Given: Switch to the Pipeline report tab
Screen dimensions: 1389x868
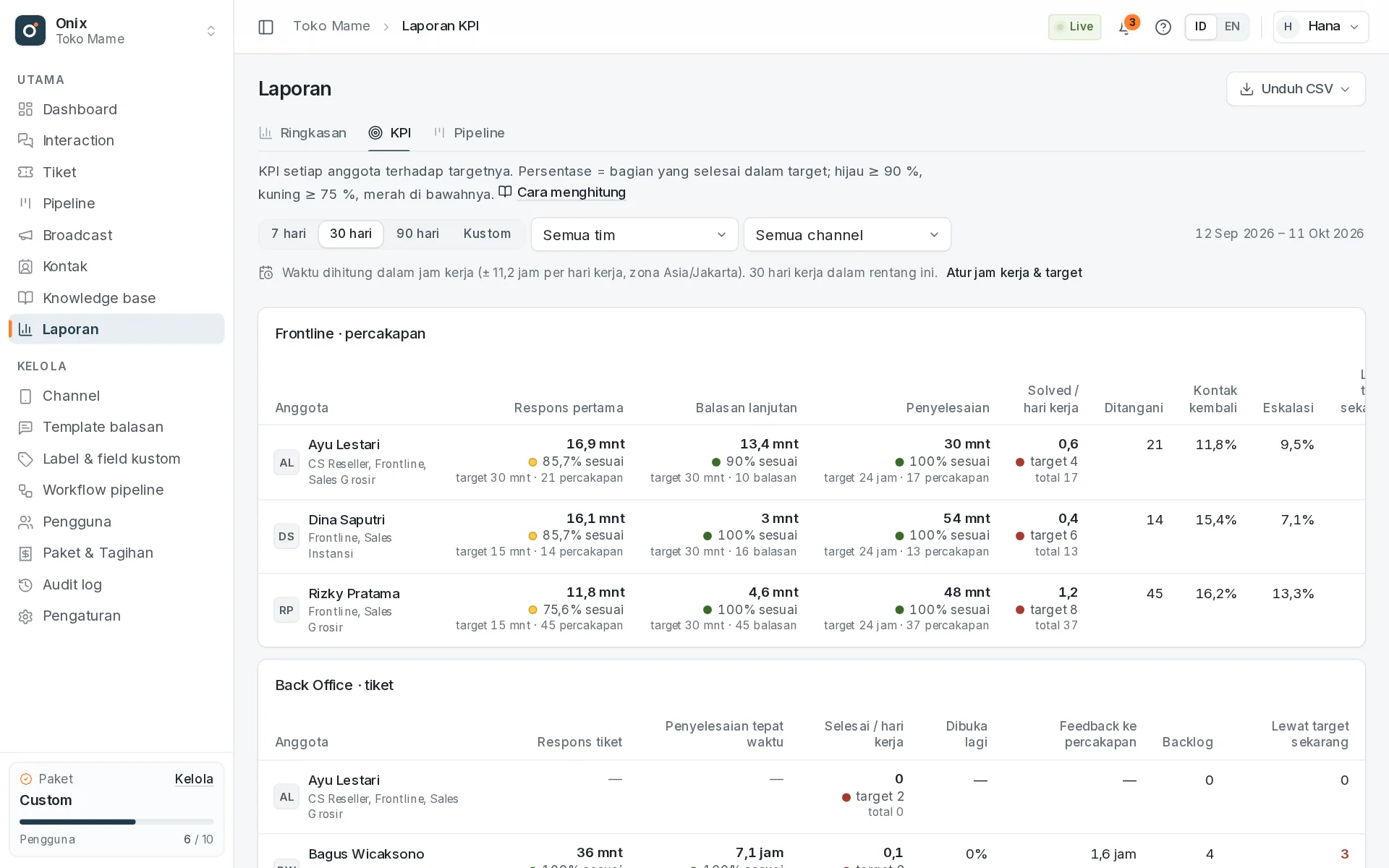Looking at the screenshot, I should pos(469,133).
